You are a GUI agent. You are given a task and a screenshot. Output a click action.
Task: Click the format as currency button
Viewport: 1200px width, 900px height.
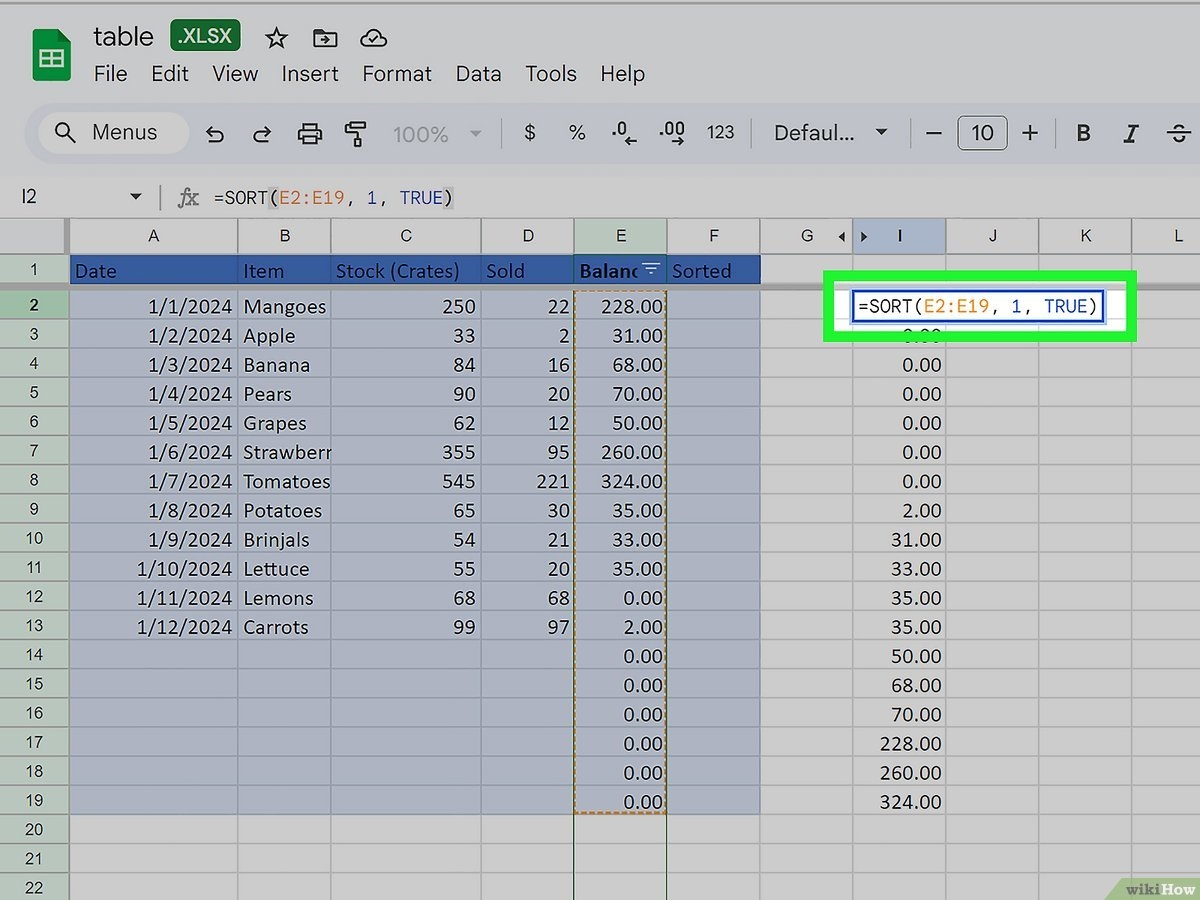pos(530,133)
